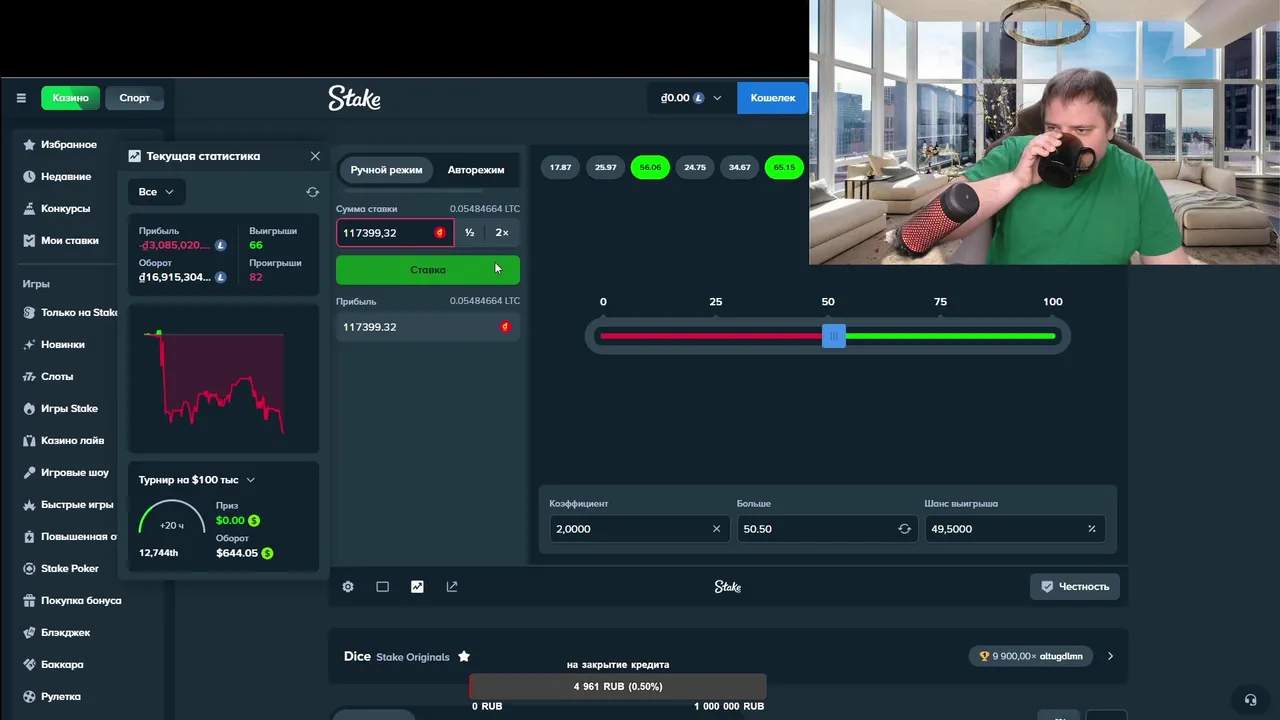The height and width of the screenshot is (720, 1280).
Task: Click the Блэкджек icon in sidebar
Action: click(x=30, y=633)
